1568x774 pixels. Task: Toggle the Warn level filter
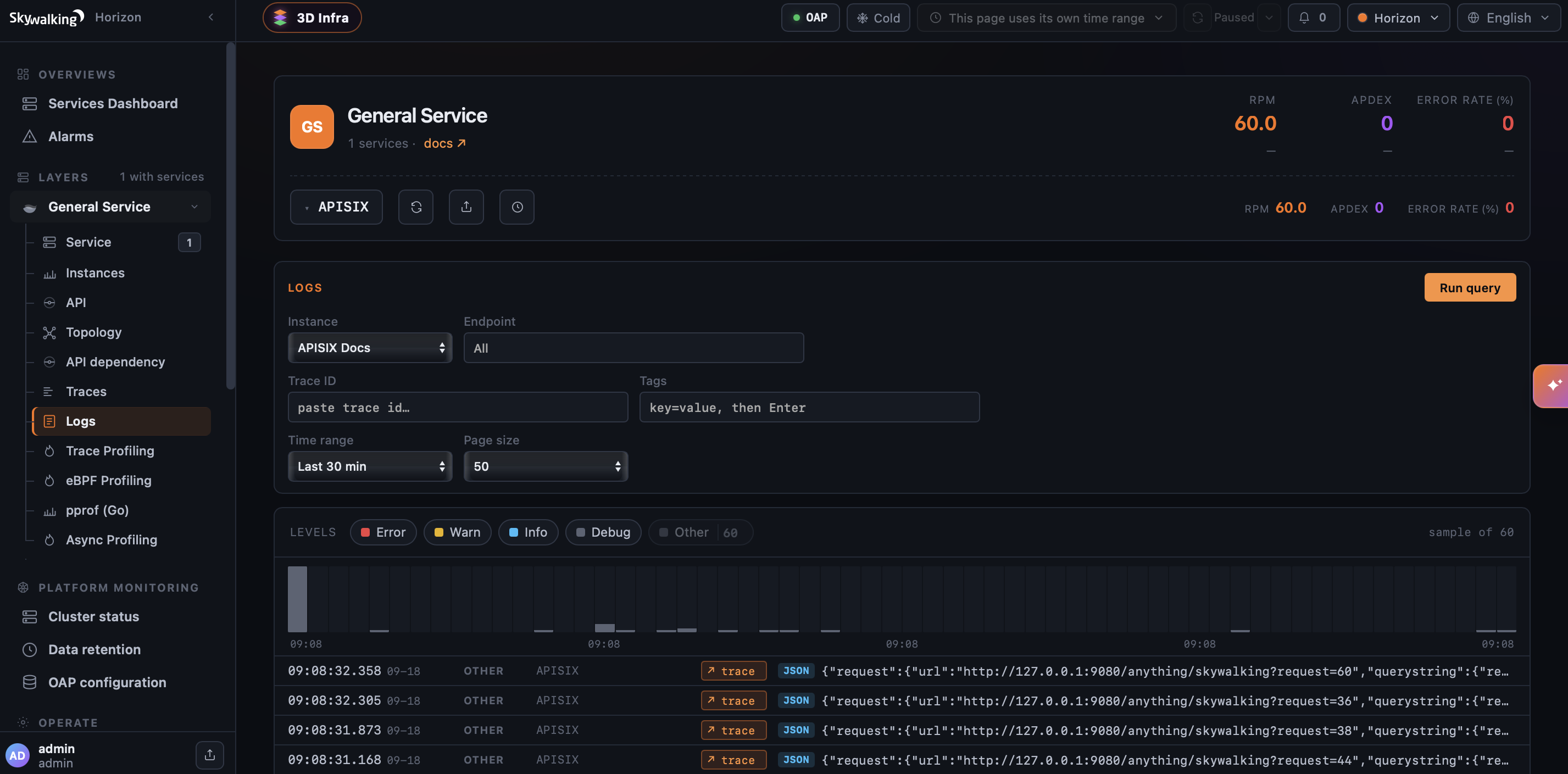tap(457, 532)
